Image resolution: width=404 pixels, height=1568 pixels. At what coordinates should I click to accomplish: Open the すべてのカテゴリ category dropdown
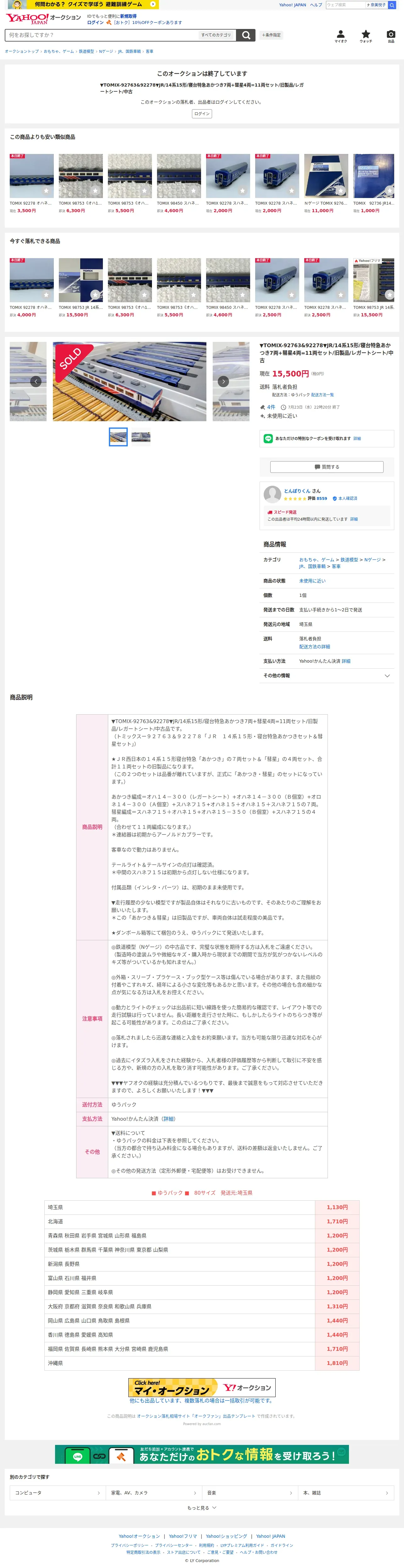point(216,35)
